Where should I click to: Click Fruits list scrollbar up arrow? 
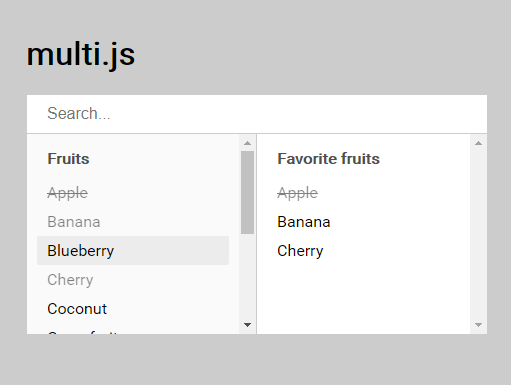247,143
